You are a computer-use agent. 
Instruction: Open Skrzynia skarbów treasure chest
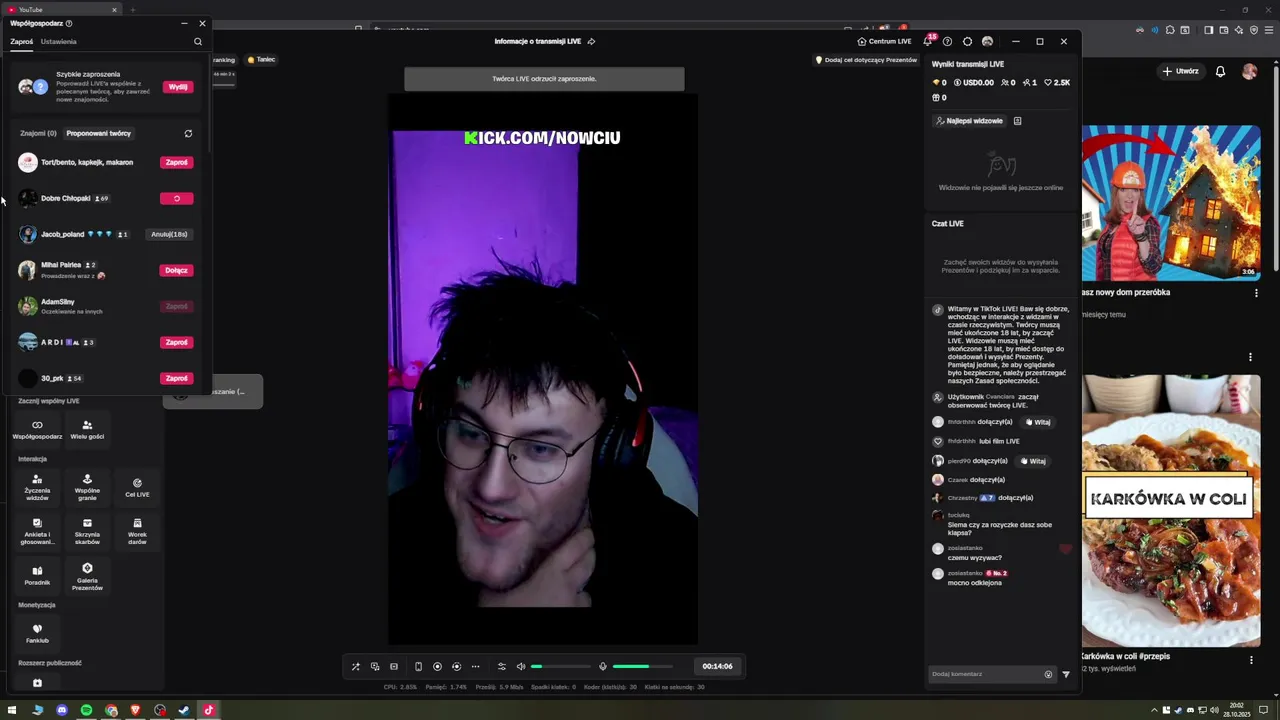(87, 531)
